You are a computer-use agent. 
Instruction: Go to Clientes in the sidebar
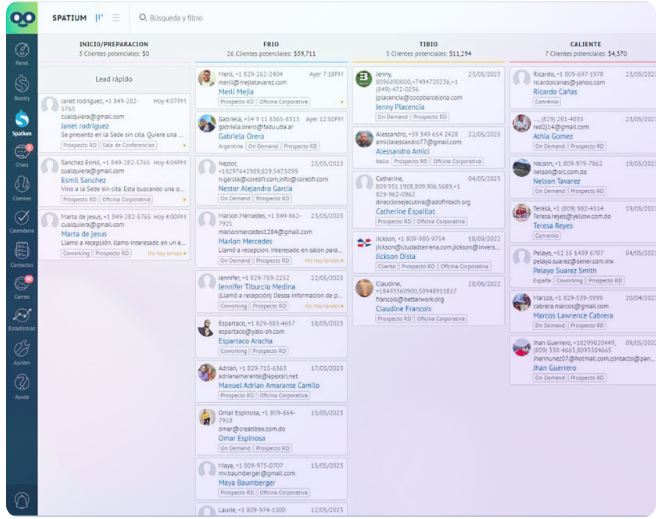pos(21,187)
